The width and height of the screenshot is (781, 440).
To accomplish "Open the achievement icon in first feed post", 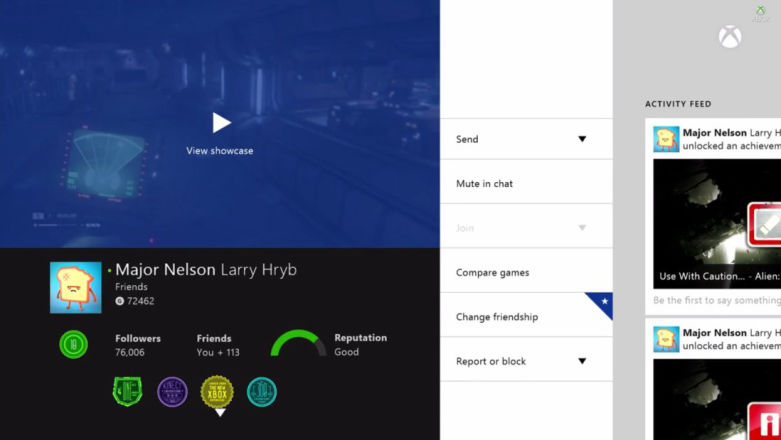I will pyautogui.click(x=764, y=224).
